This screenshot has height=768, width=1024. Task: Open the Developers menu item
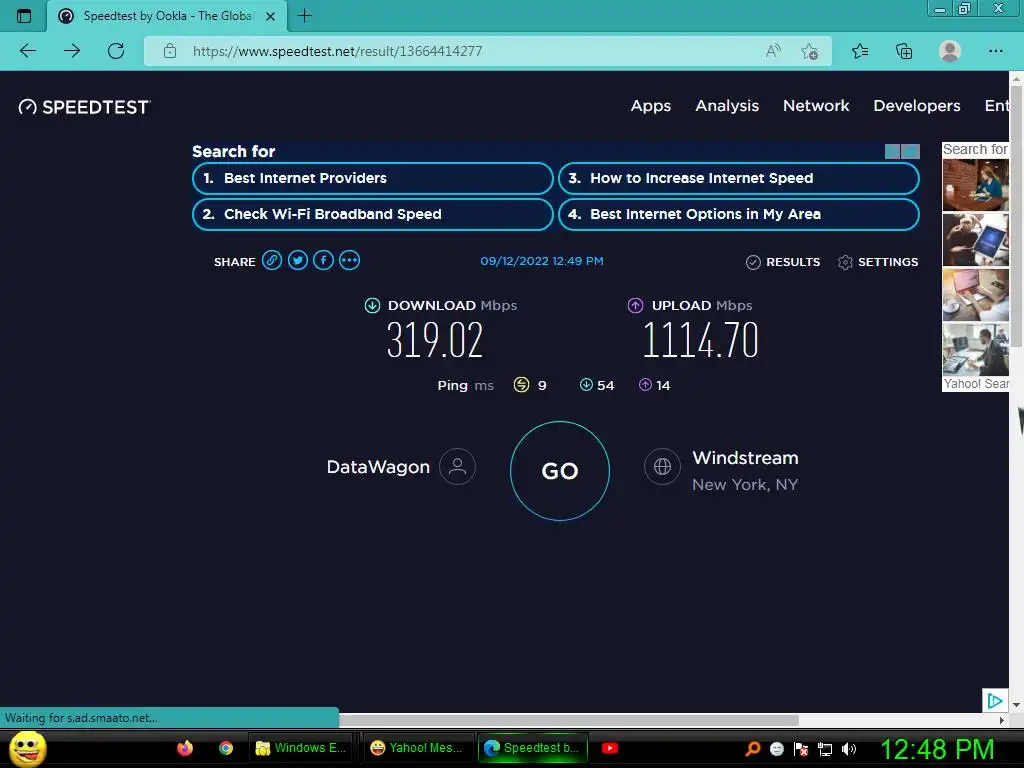[917, 106]
